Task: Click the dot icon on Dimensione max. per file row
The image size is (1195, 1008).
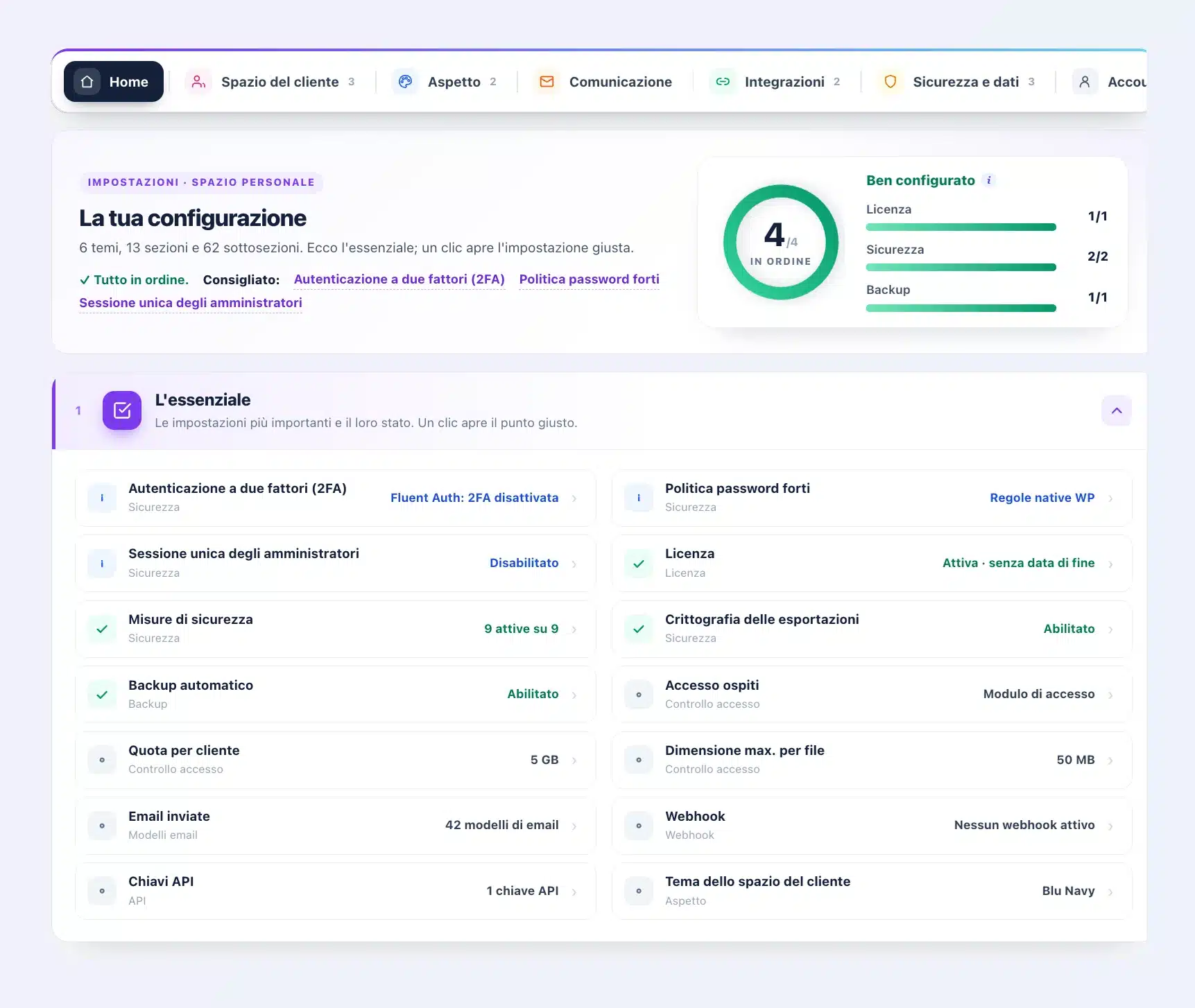Action: pyautogui.click(x=639, y=760)
